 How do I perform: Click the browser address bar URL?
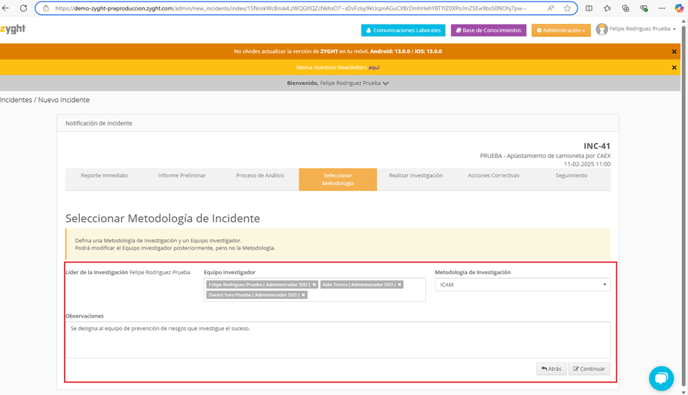[x=290, y=8]
